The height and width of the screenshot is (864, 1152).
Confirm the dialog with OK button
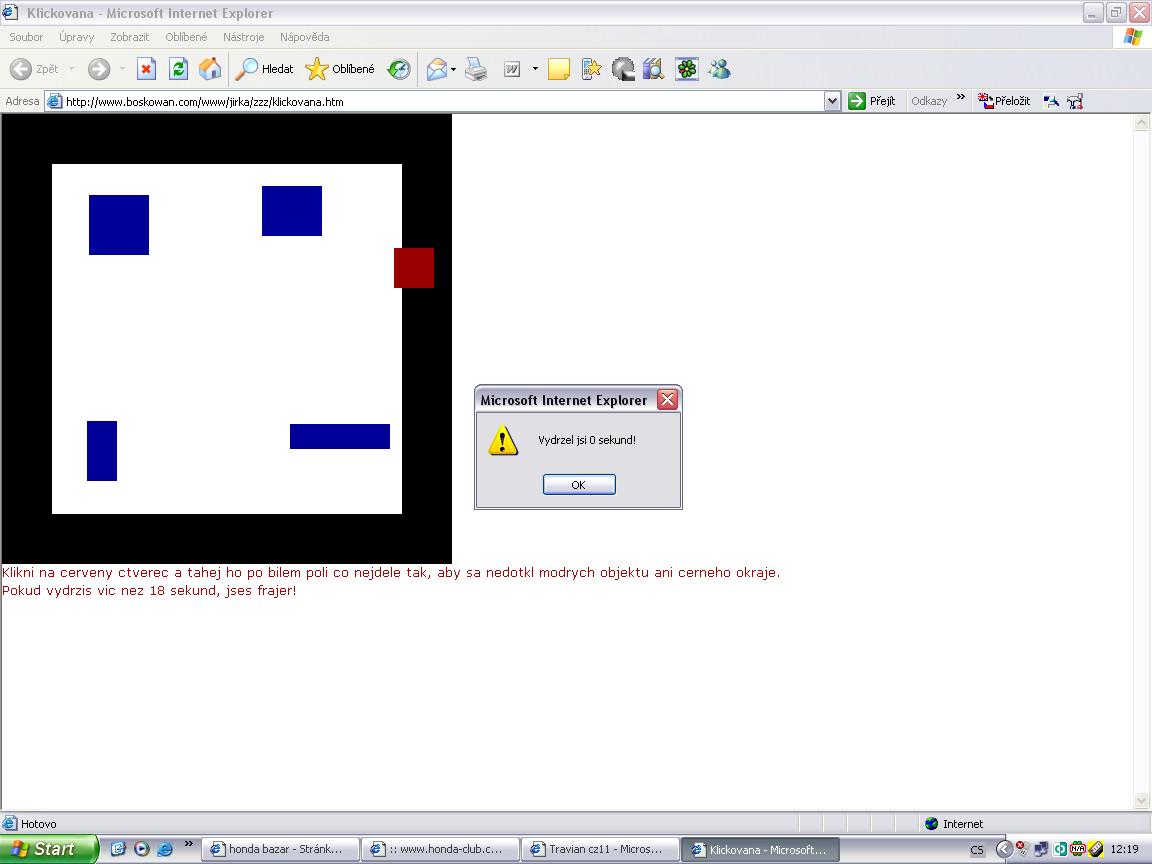579,485
